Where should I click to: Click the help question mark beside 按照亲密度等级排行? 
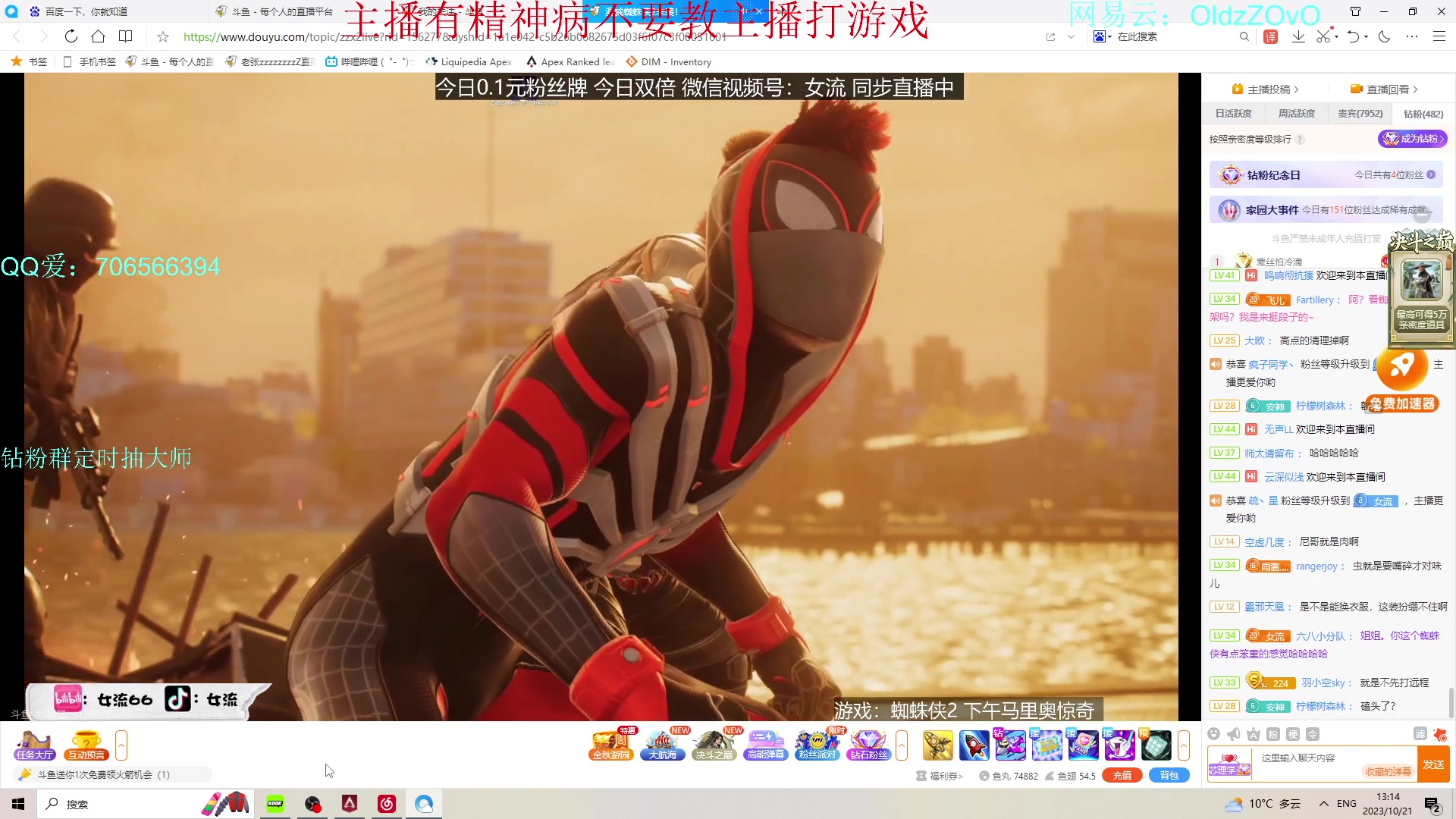[1300, 140]
